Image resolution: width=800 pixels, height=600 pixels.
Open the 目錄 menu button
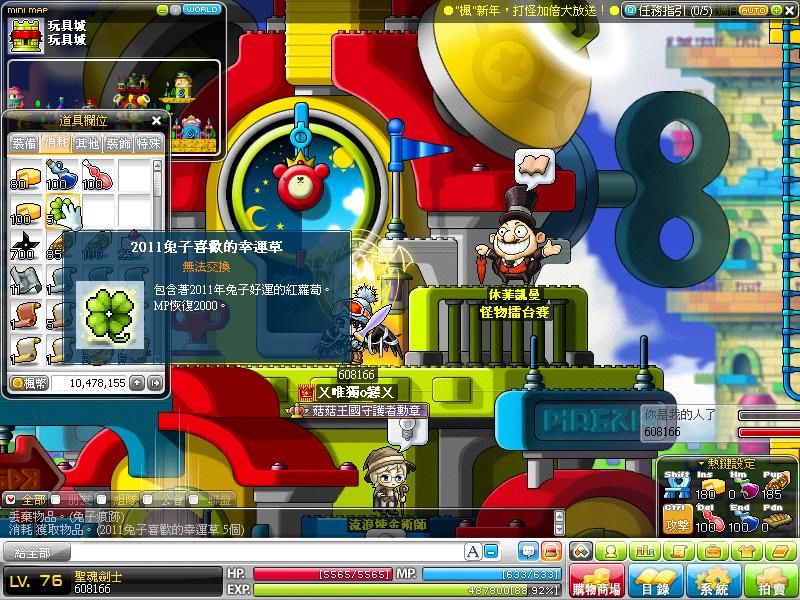click(x=655, y=581)
